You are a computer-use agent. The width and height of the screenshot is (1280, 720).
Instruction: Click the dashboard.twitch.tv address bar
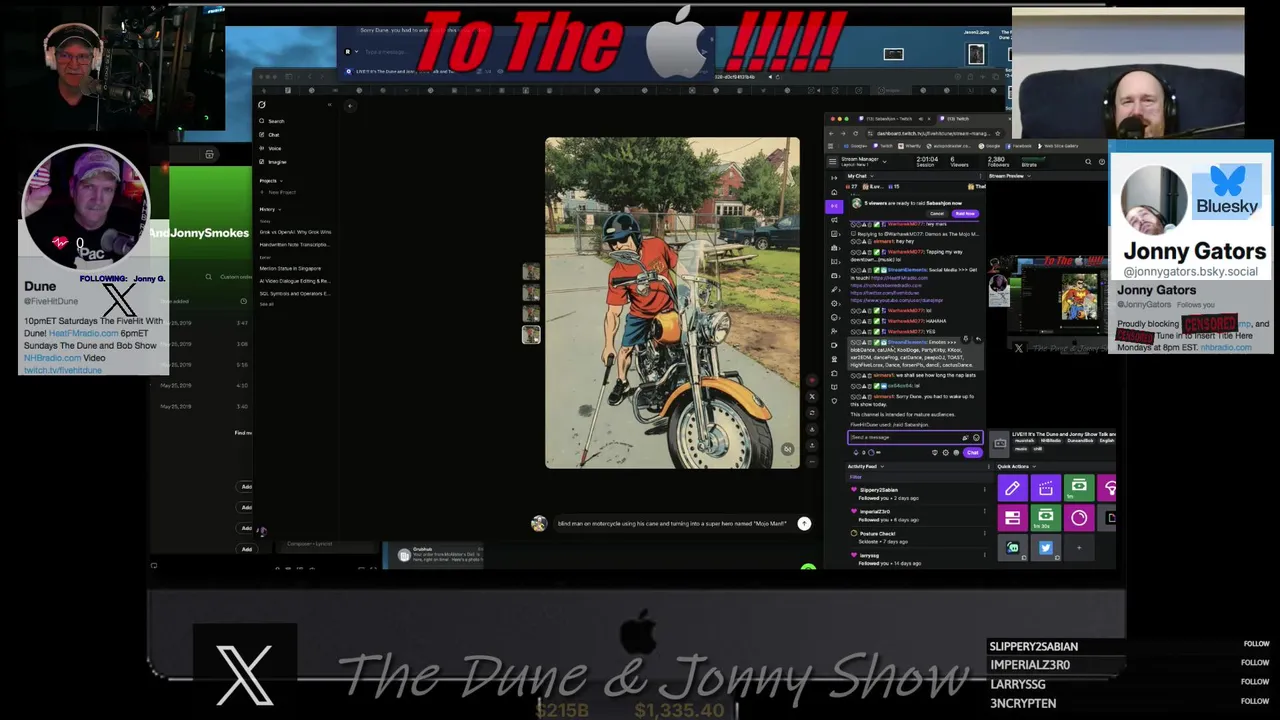click(x=934, y=133)
